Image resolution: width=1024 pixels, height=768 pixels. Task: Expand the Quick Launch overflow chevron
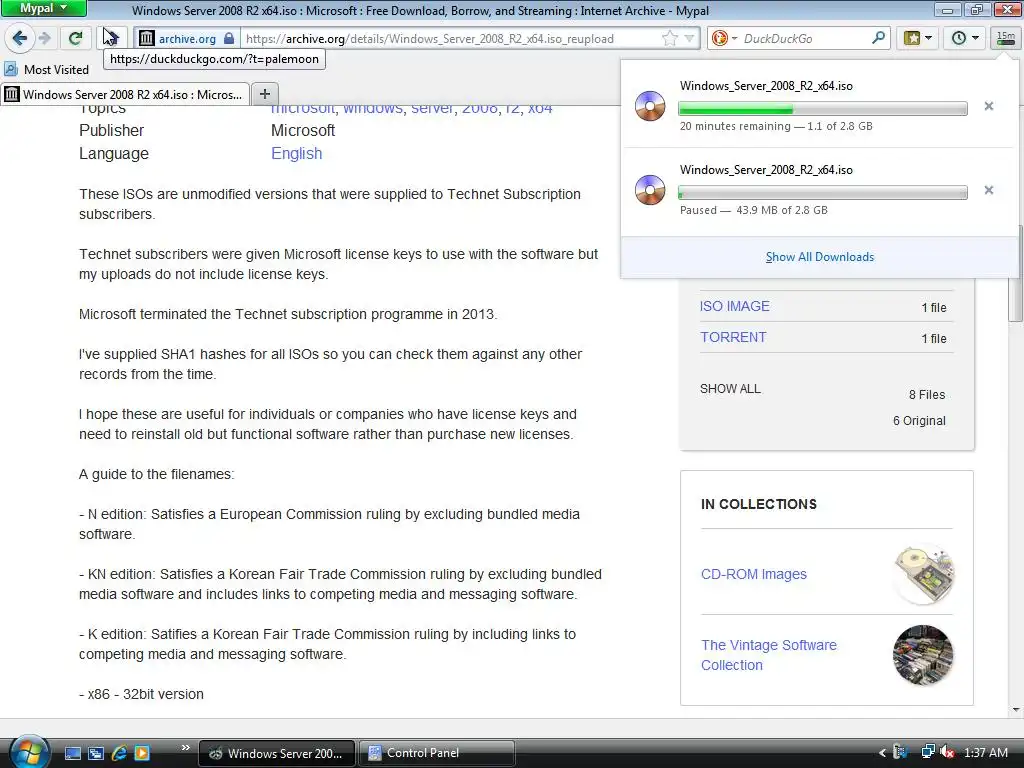[185, 748]
